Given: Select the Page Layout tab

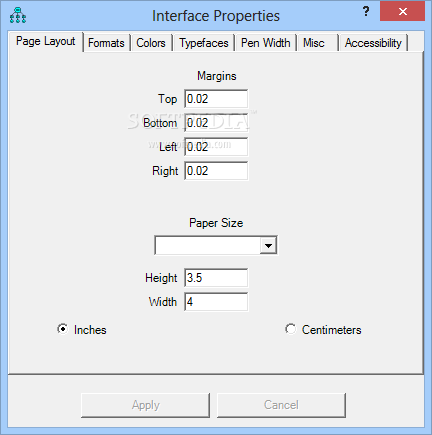Looking at the screenshot, I should pos(46,41).
